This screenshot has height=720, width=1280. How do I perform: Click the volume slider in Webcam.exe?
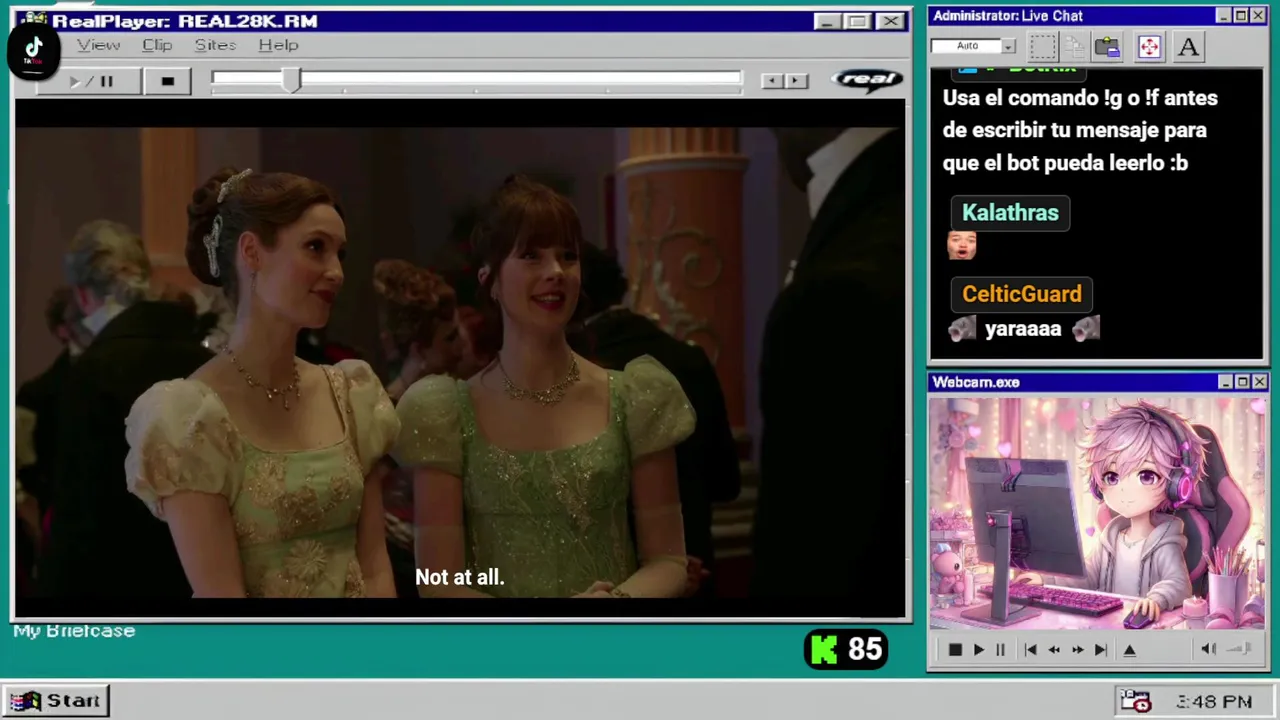pyautogui.click(x=1240, y=649)
